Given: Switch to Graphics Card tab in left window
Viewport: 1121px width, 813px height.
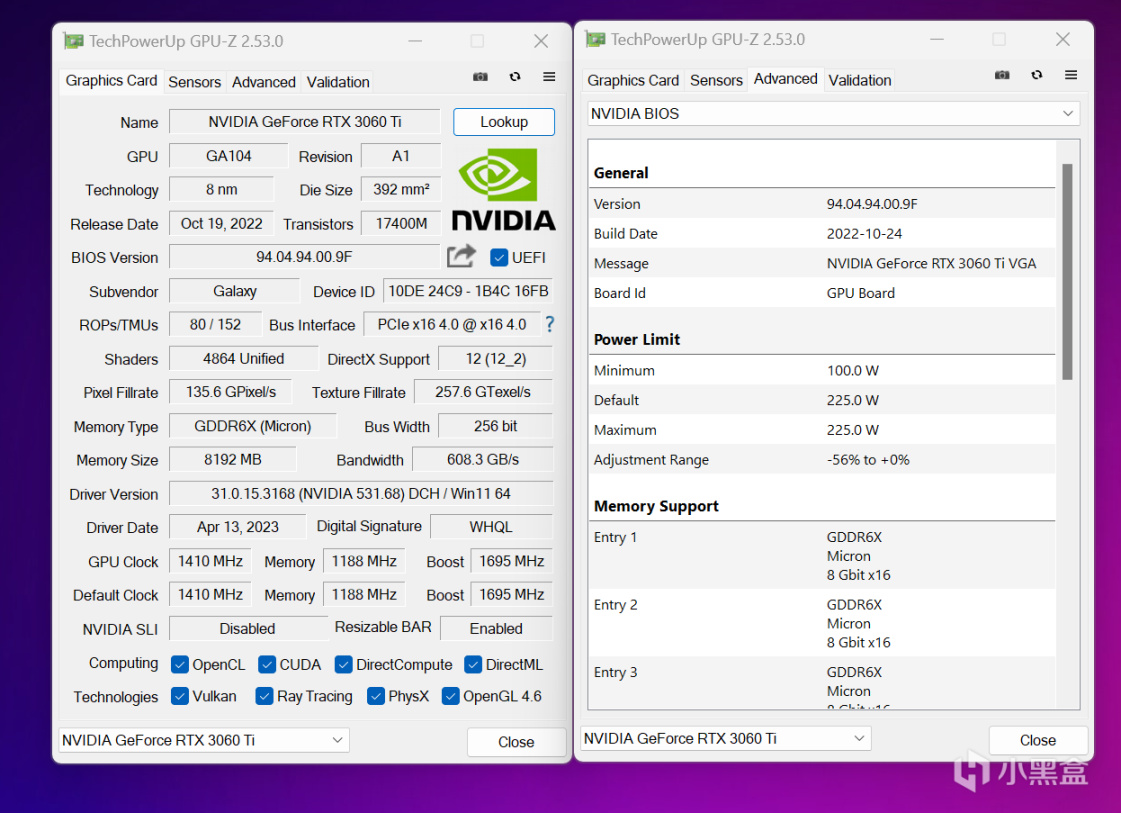Looking at the screenshot, I should click(x=111, y=81).
